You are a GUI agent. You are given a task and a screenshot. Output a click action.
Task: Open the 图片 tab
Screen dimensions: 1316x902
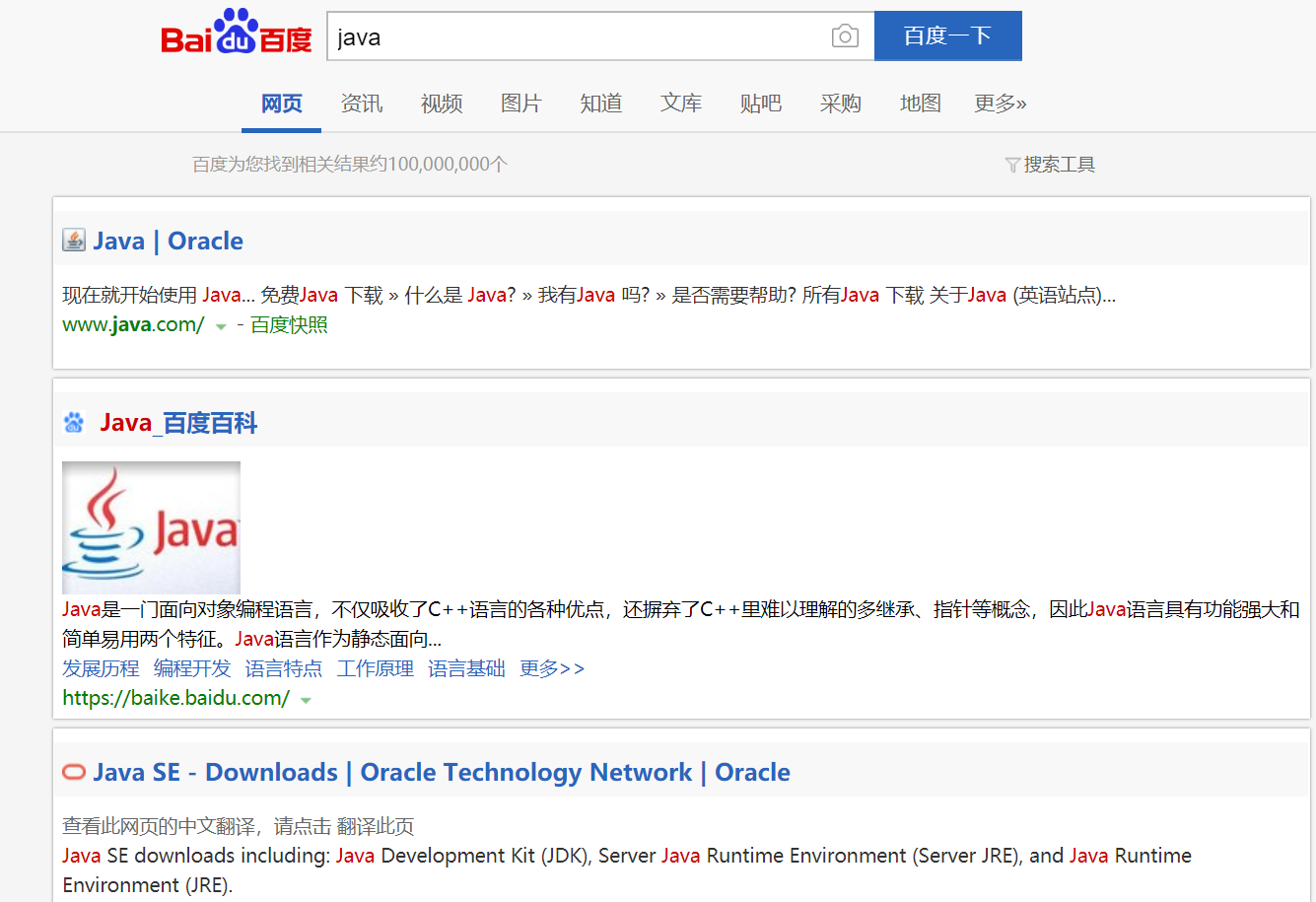(x=521, y=104)
